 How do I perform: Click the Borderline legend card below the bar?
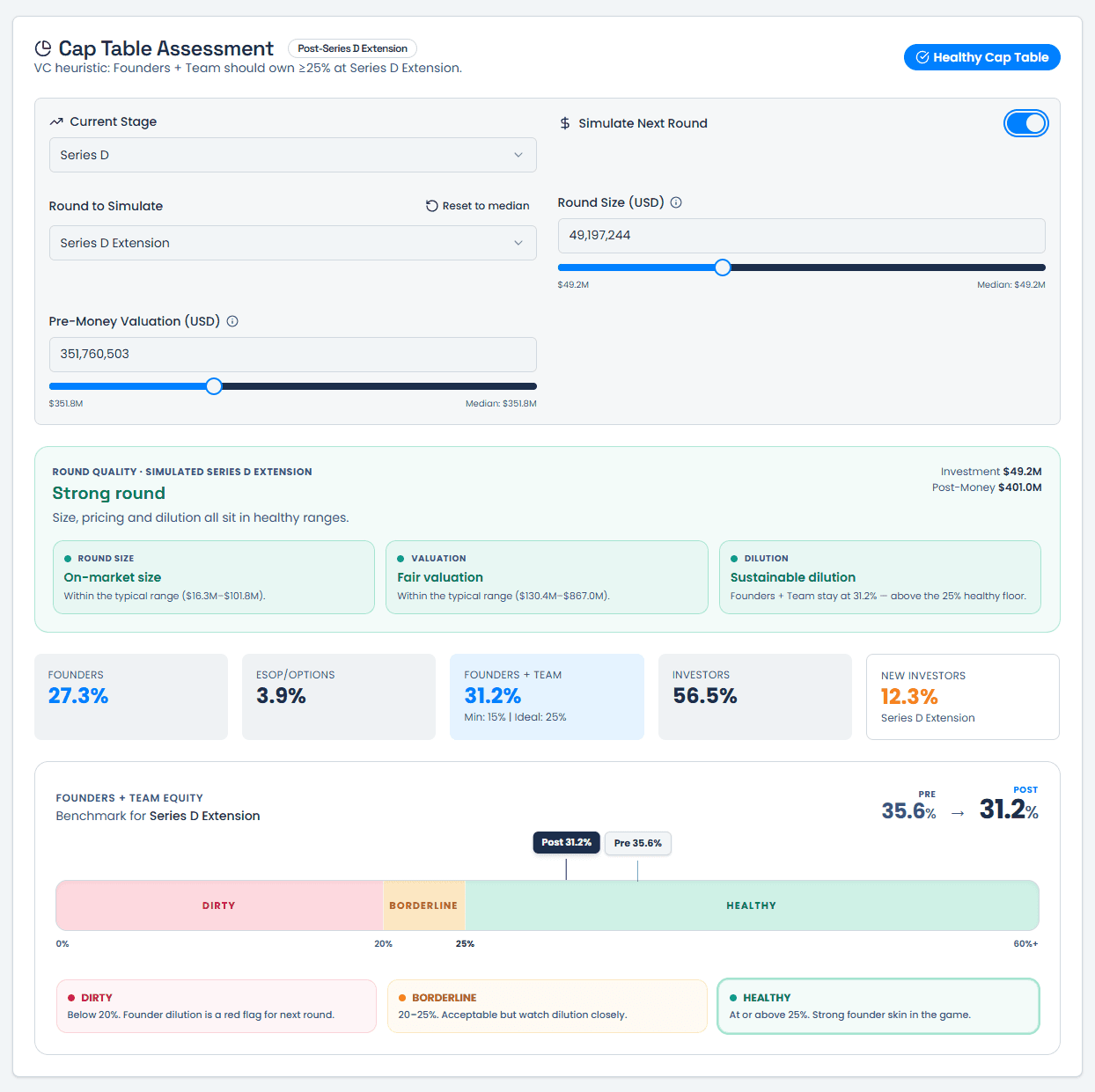tap(547, 1006)
